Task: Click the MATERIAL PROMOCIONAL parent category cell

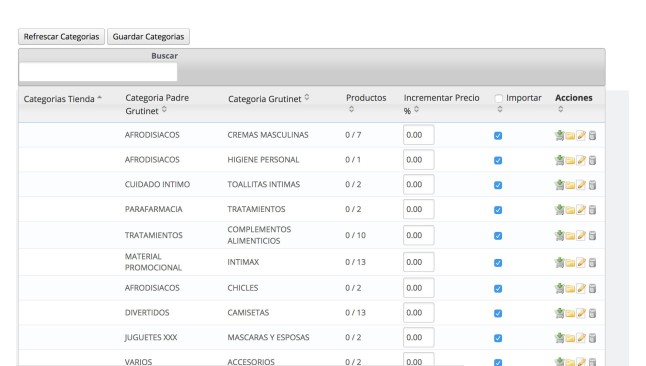Action: [x=153, y=262]
